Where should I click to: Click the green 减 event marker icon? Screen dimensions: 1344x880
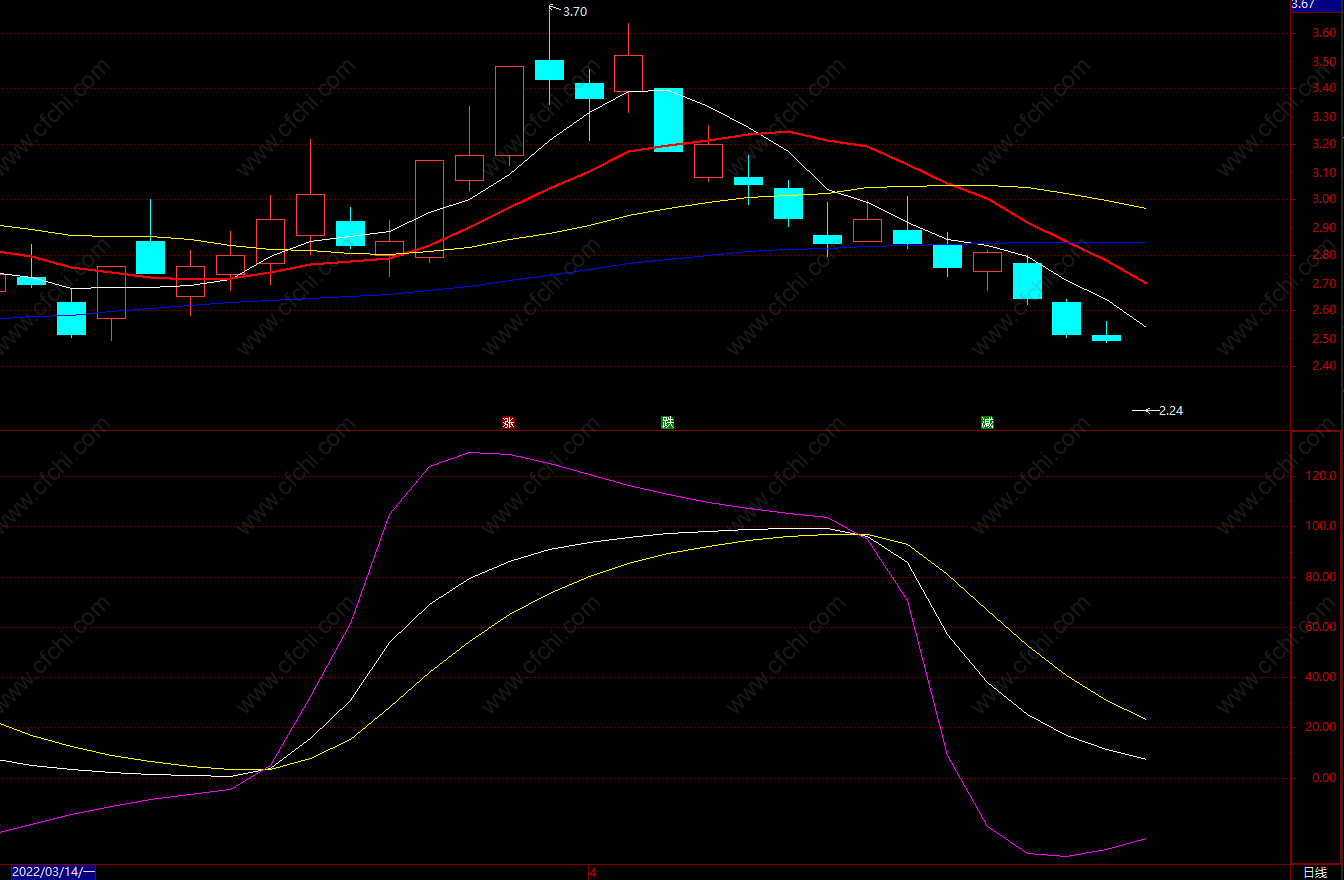(988, 423)
